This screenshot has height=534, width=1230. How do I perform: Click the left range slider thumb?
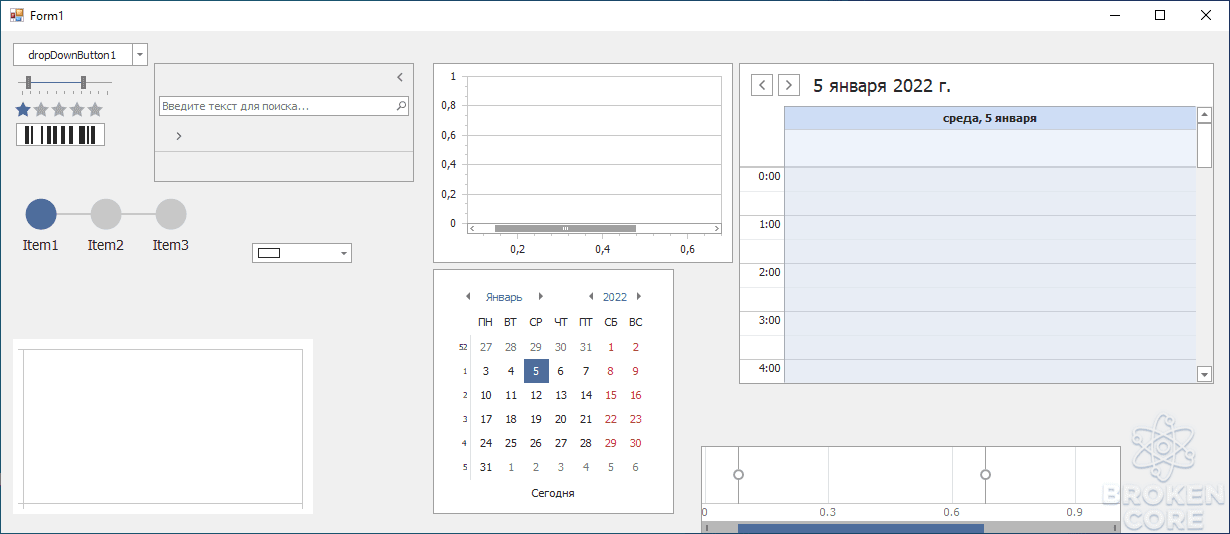point(29,82)
